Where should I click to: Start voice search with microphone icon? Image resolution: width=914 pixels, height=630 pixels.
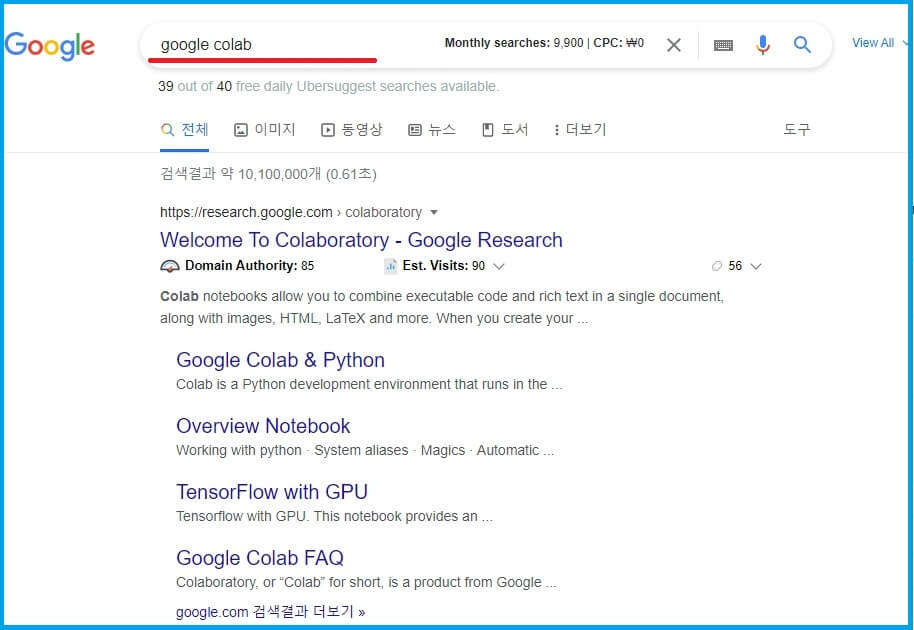[762, 45]
